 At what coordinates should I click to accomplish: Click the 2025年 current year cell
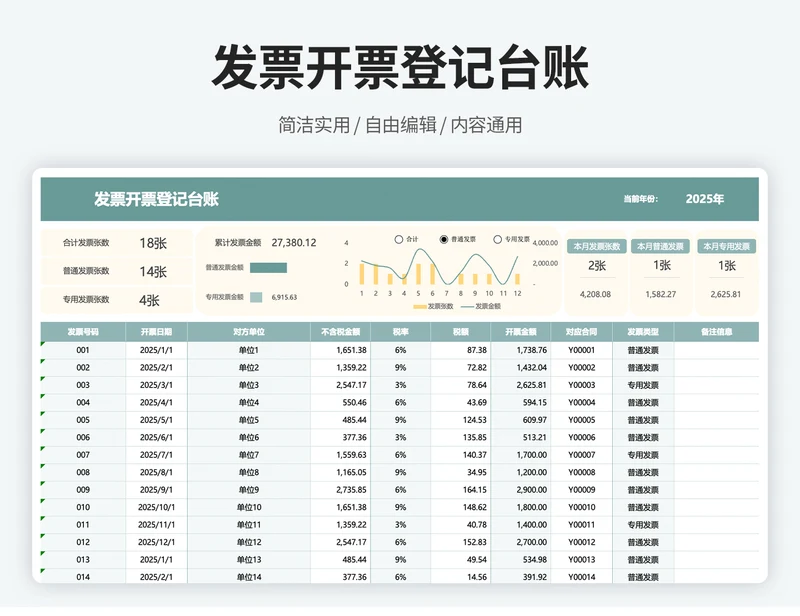tap(705, 199)
